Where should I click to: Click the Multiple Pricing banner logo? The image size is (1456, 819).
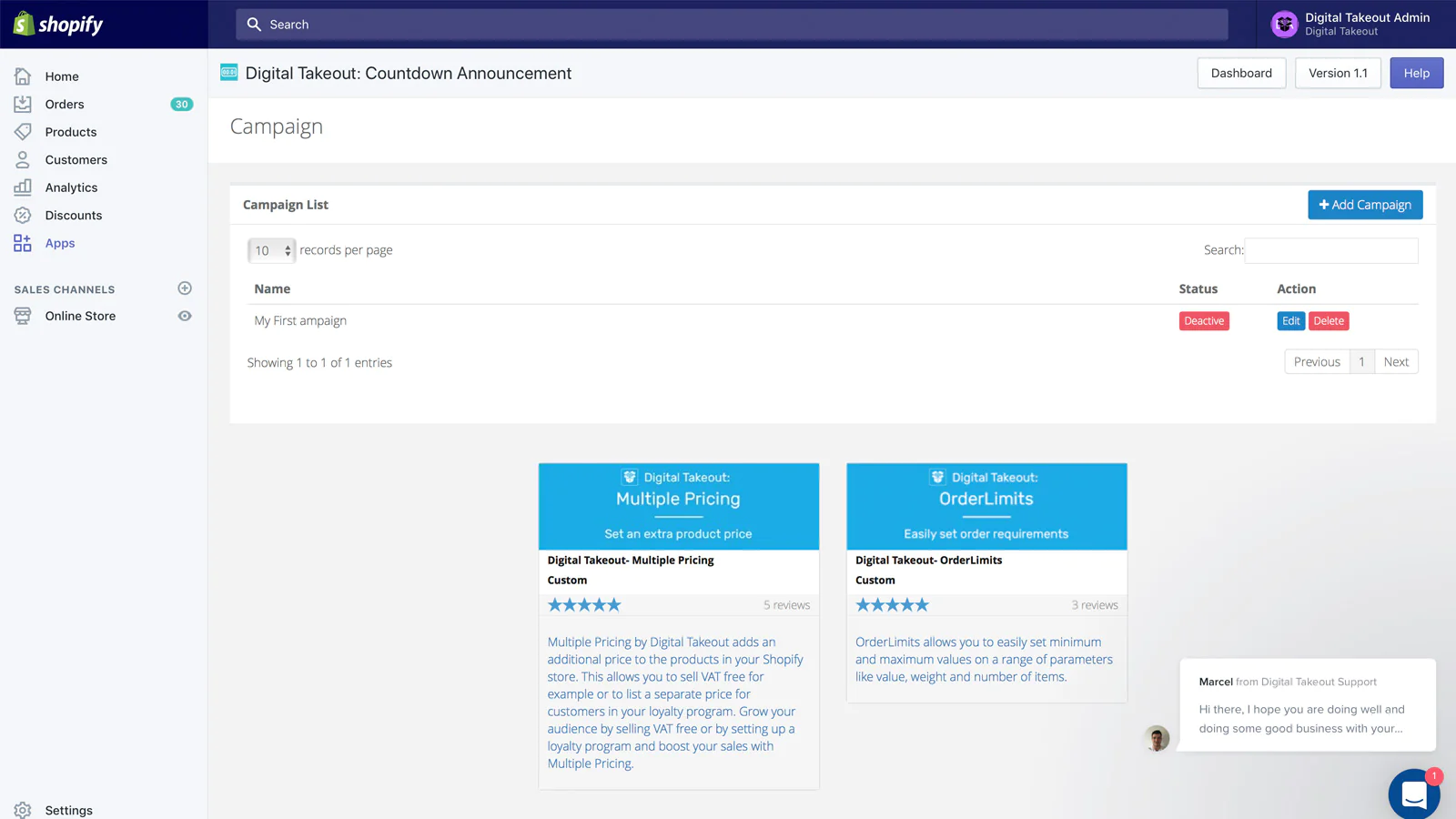click(x=630, y=477)
